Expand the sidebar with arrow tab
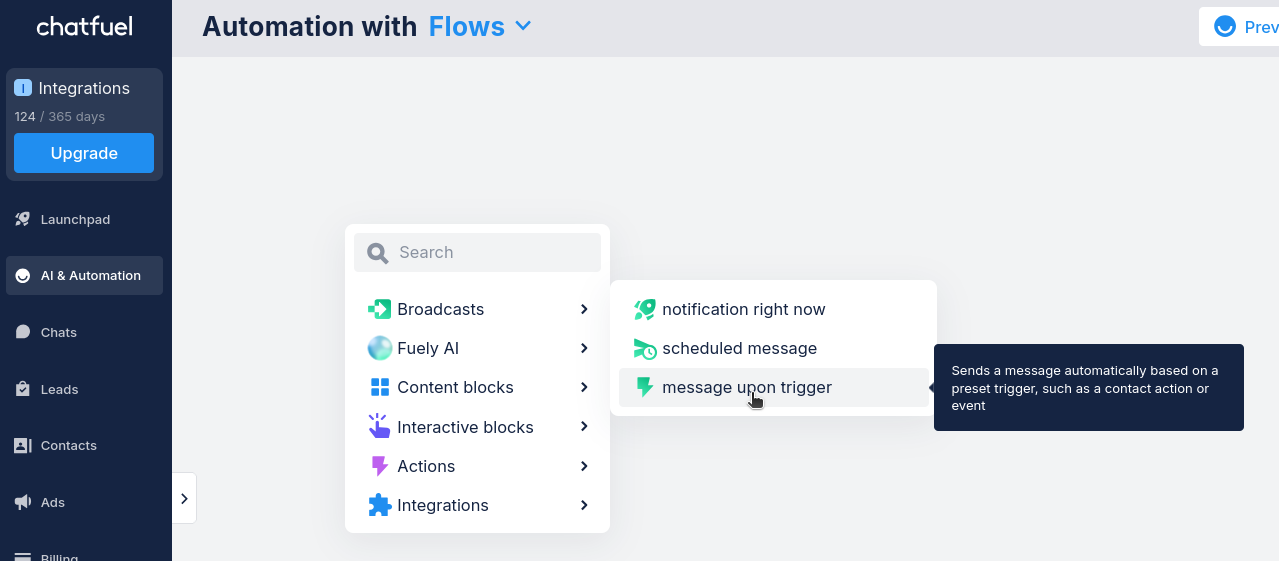 (x=184, y=498)
